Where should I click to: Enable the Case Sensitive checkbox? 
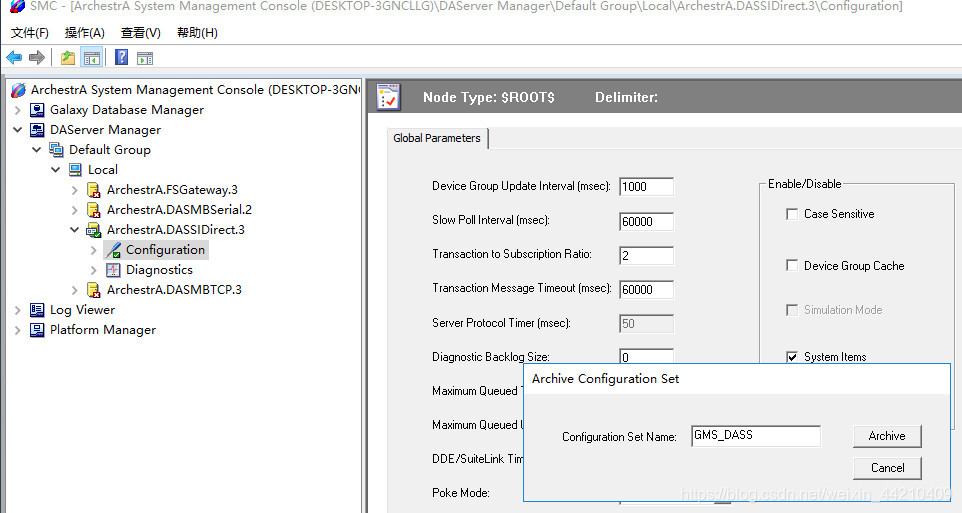pyautogui.click(x=792, y=214)
